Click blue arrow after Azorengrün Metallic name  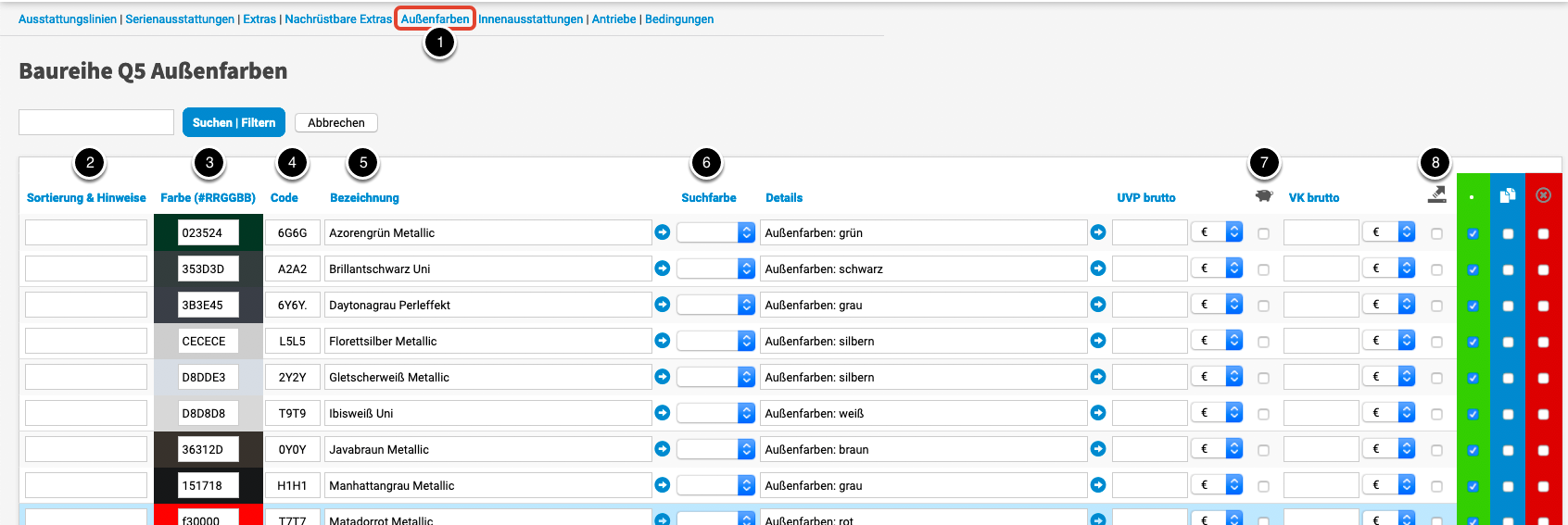coord(663,232)
